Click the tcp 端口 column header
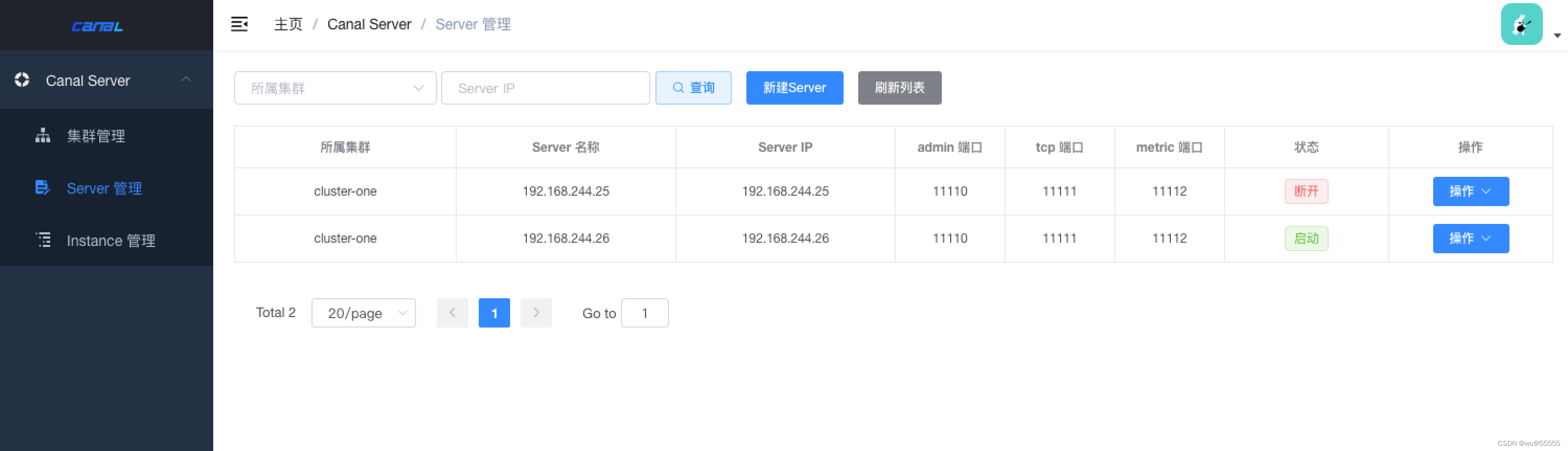This screenshot has width=1568, height=451. coord(1060,148)
